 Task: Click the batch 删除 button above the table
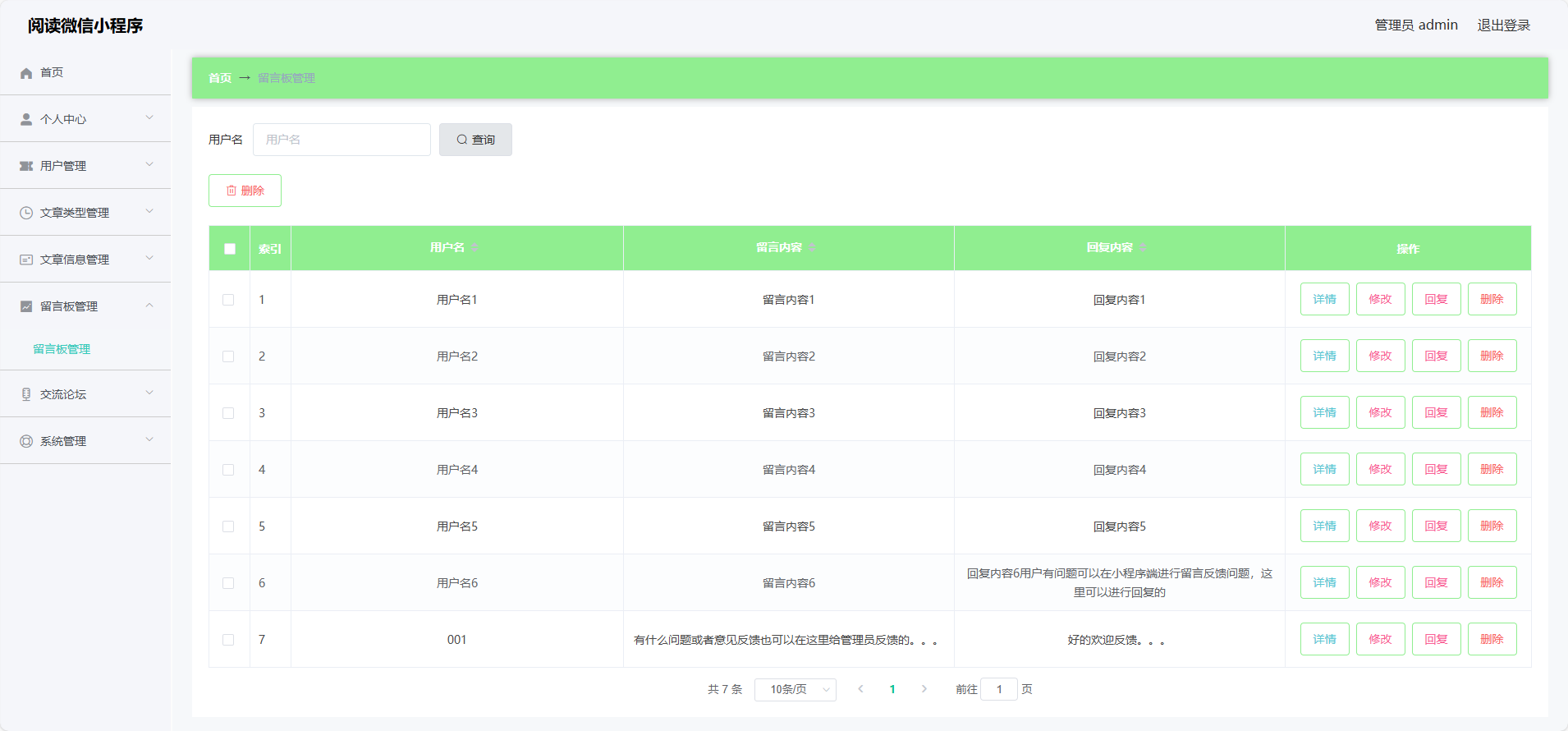(245, 191)
